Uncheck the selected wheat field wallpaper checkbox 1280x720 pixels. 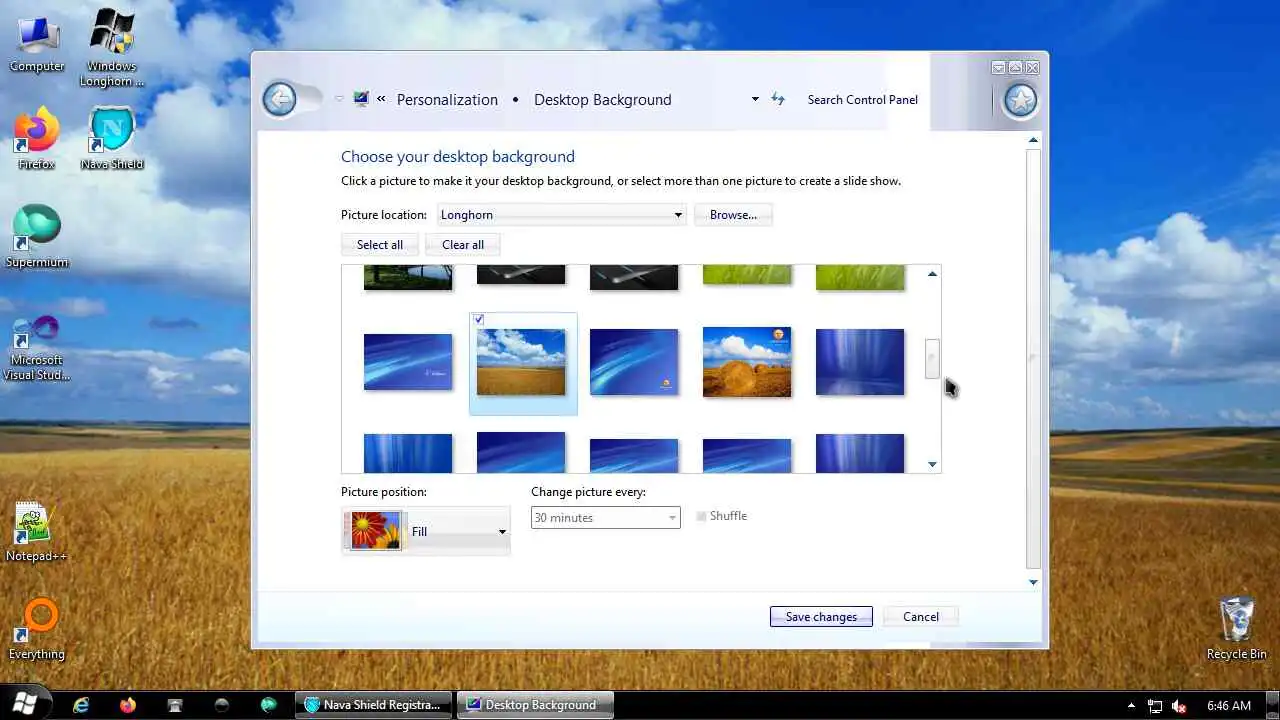point(479,319)
